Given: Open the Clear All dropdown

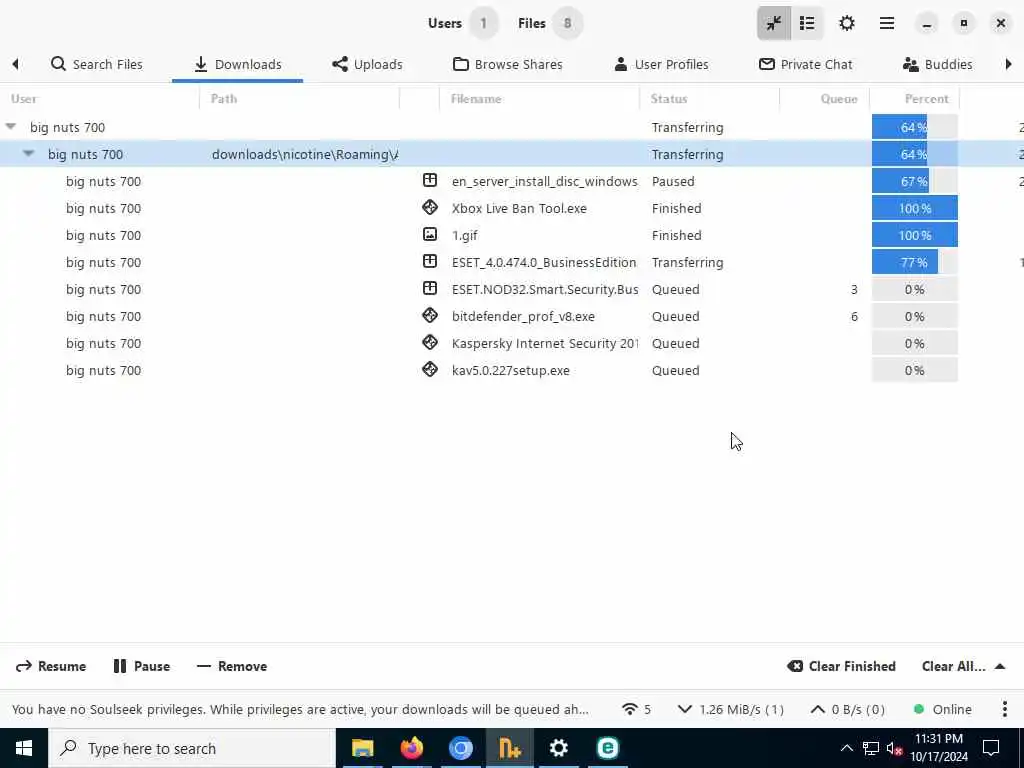Looking at the screenshot, I should click(963, 666).
